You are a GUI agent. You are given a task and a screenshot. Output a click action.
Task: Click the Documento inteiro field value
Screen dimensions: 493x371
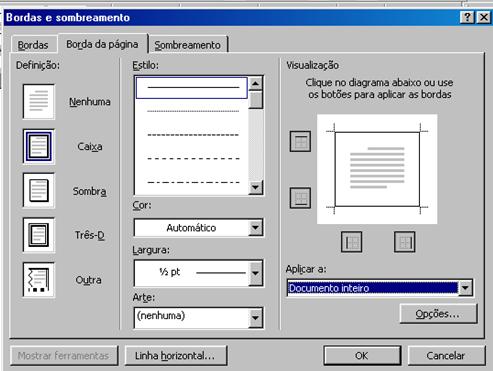pyautogui.click(x=329, y=288)
